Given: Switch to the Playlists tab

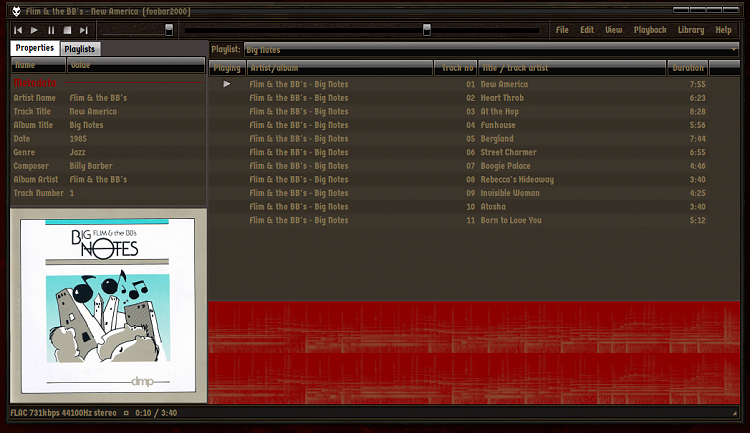Looking at the screenshot, I should (x=80, y=49).
